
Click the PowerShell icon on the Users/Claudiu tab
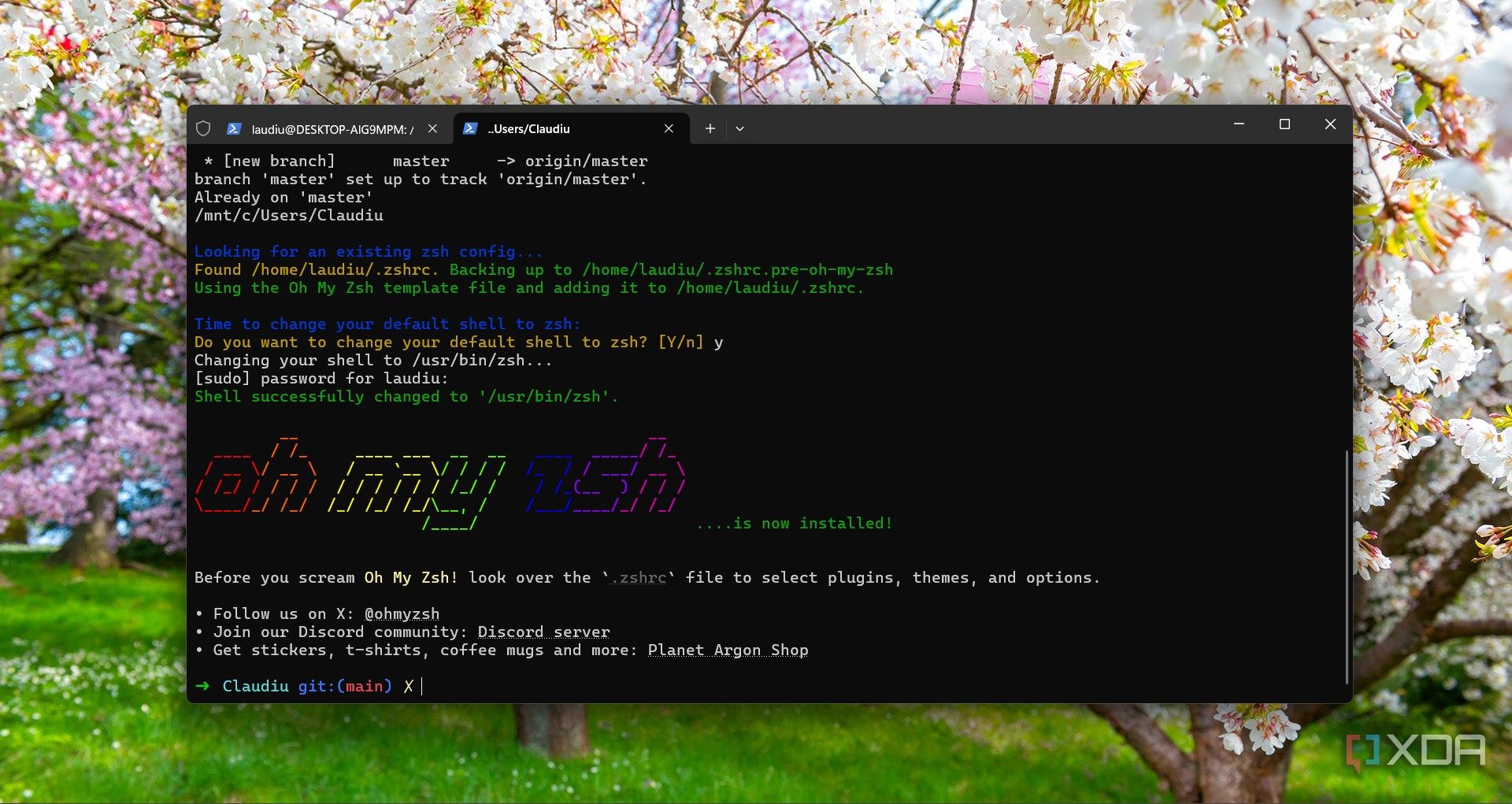(470, 128)
